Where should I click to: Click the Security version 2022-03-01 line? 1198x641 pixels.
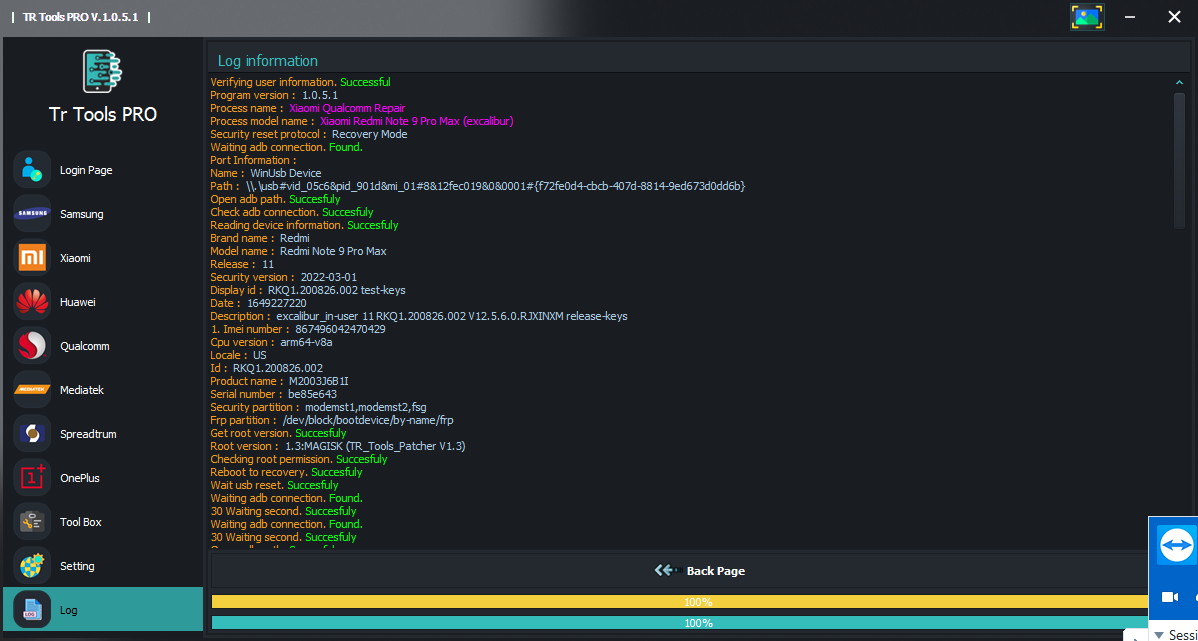(x=283, y=277)
